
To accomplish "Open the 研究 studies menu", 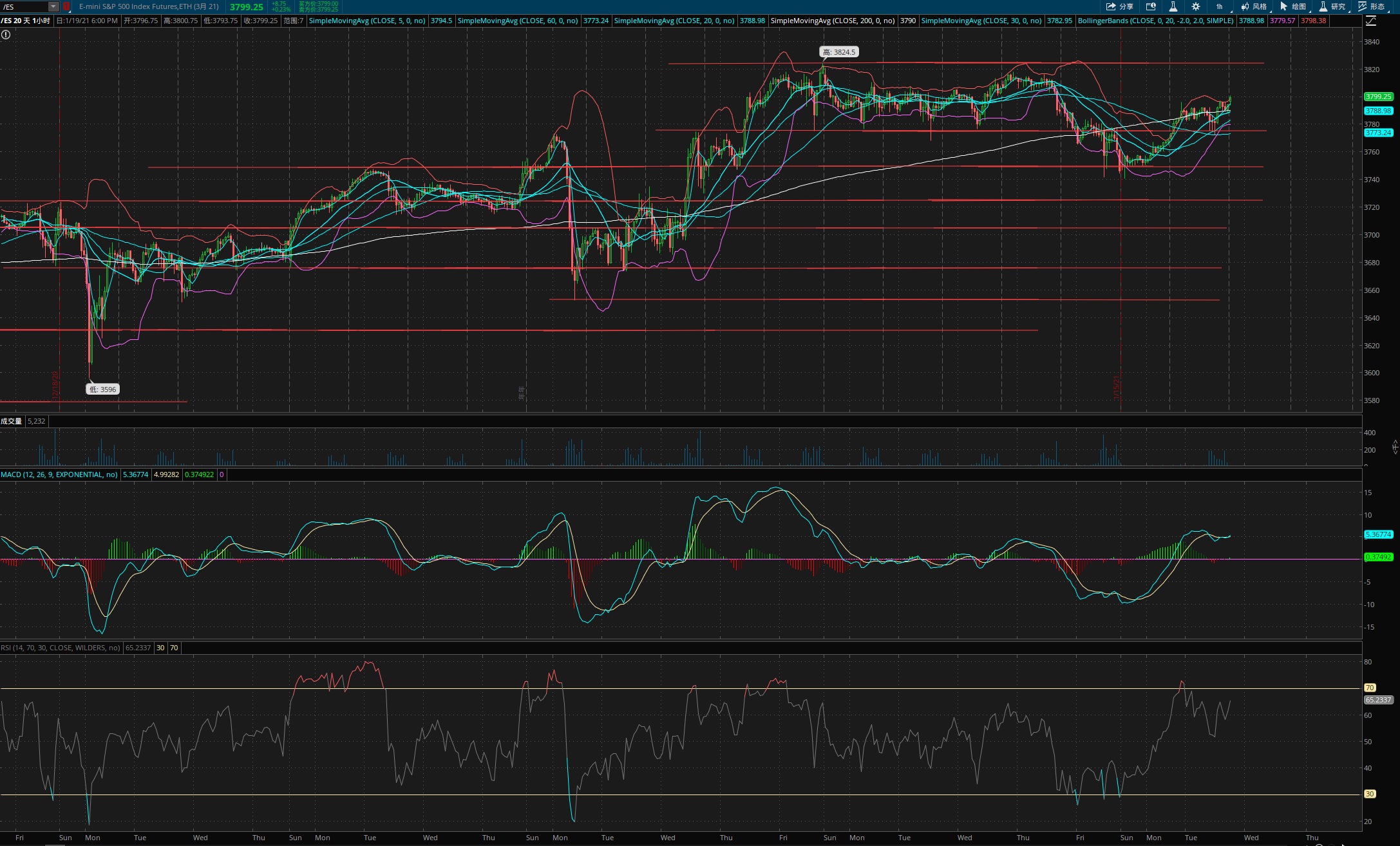I will tap(1333, 6).
